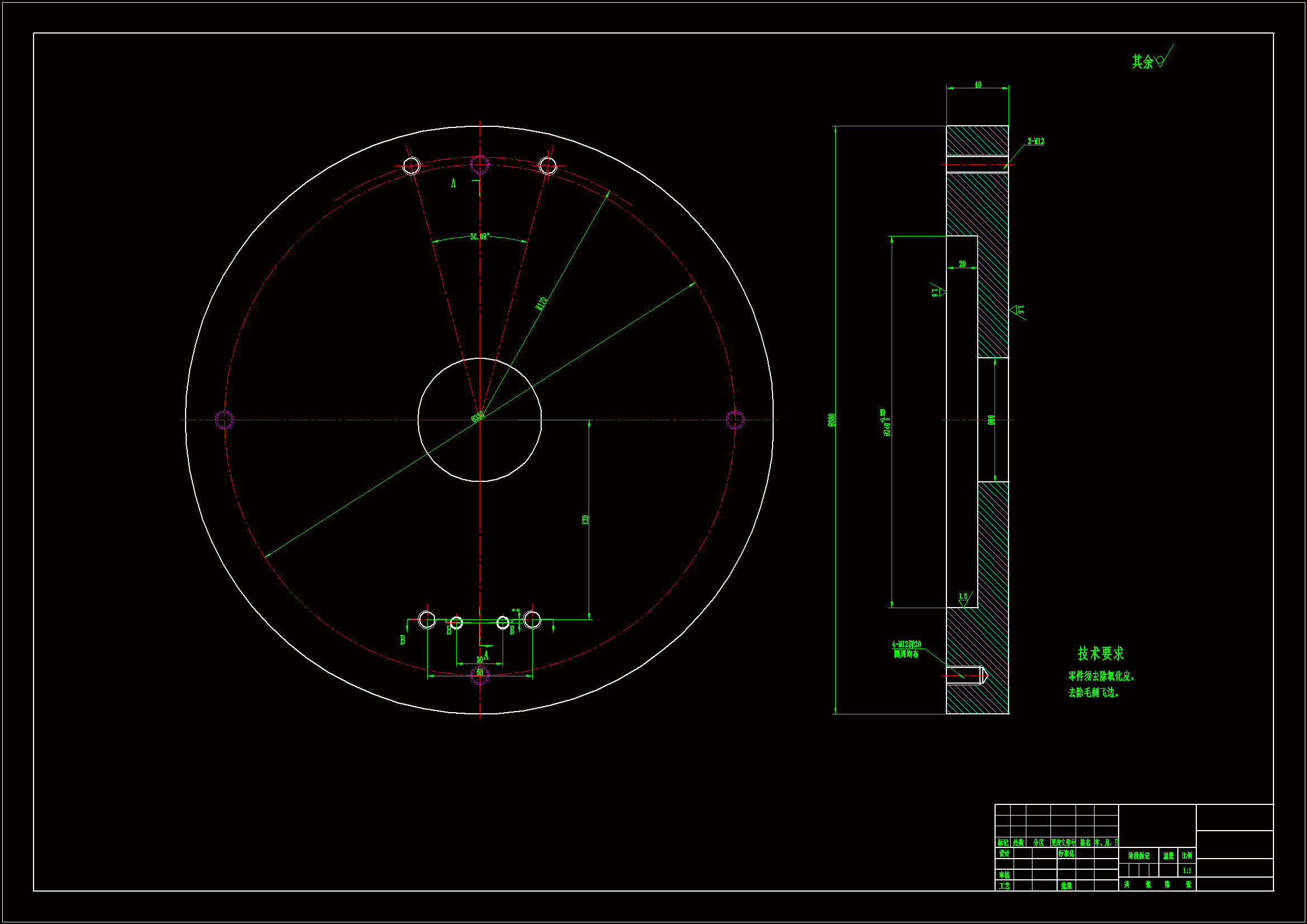This screenshot has width=1307, height=924.
Task: Click the 1:1 scale value cell
Action: (x=1186, y=870)
